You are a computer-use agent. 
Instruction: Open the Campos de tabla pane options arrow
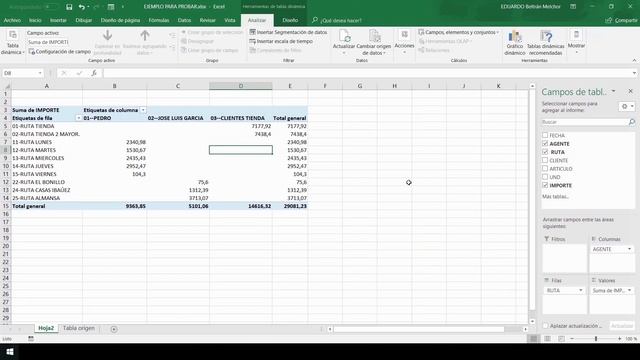point(613,91)
